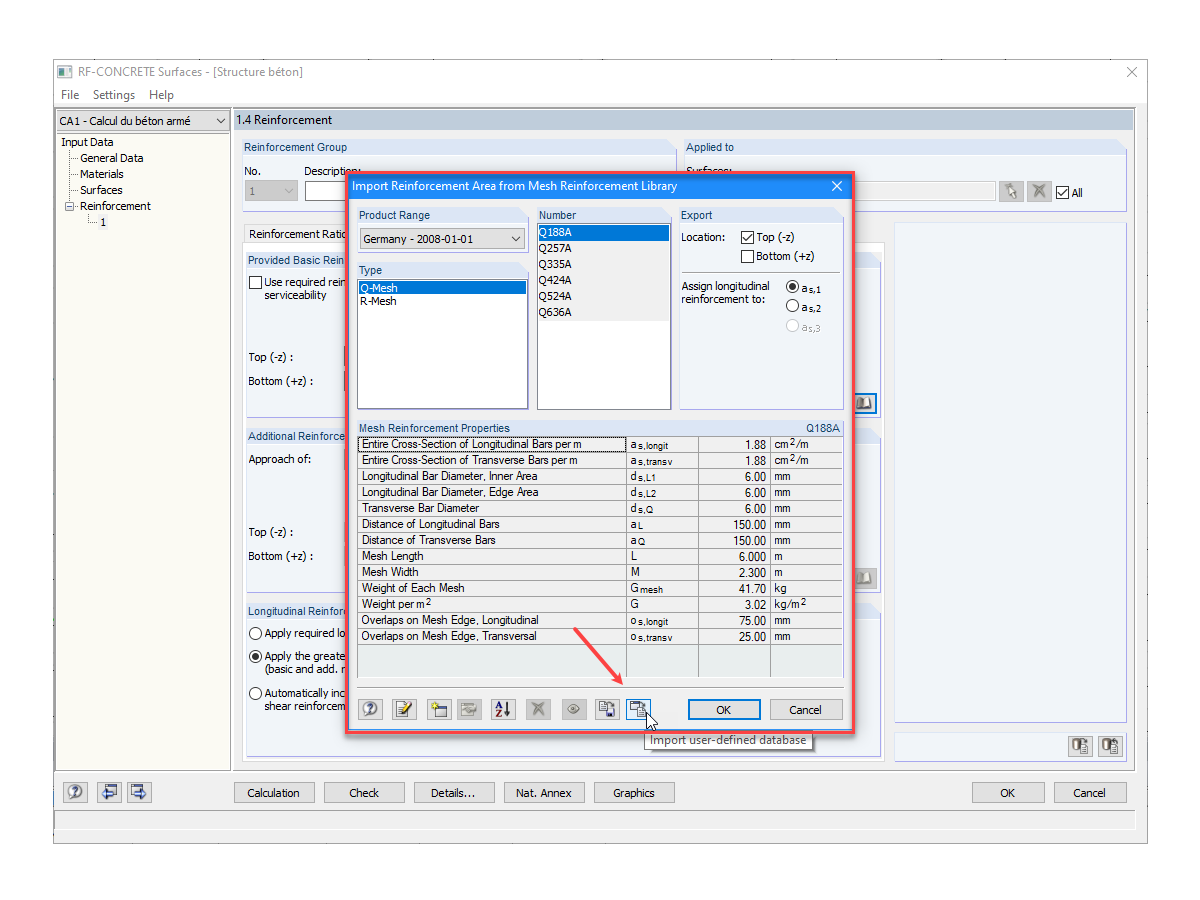This screenshot has height=900, width=1200.
Task: Click the delete surfaces X icon beside All
Action: tap(1040, 192)
